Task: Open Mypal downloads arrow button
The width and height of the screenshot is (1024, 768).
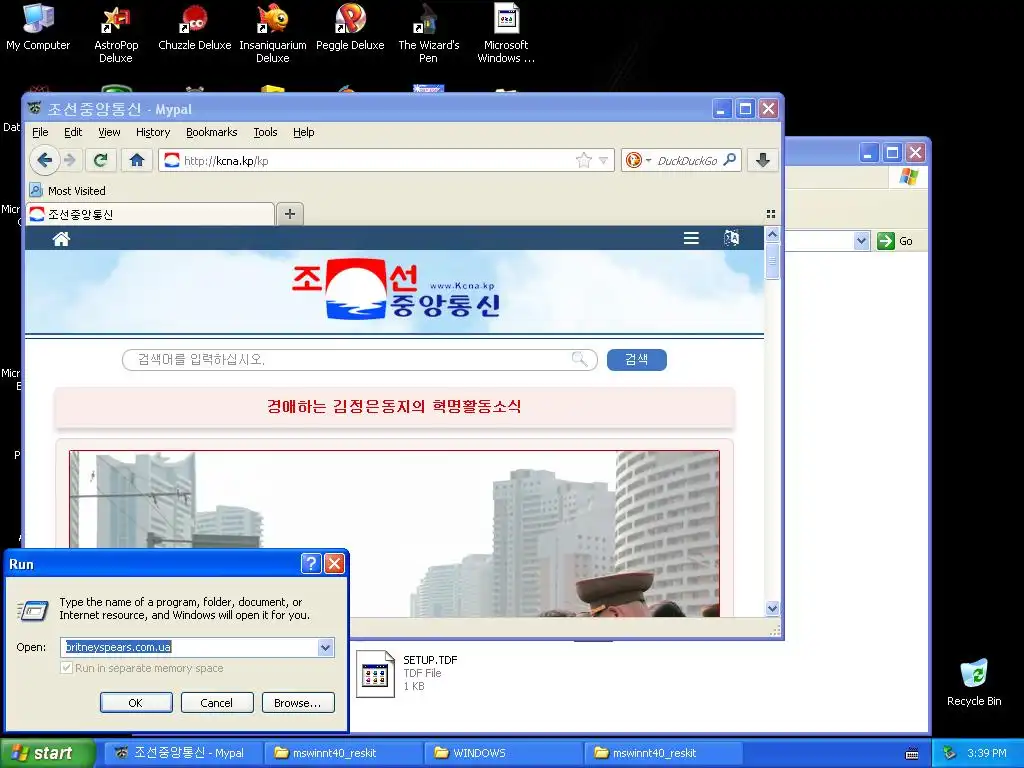Action: tap(763, 160)
